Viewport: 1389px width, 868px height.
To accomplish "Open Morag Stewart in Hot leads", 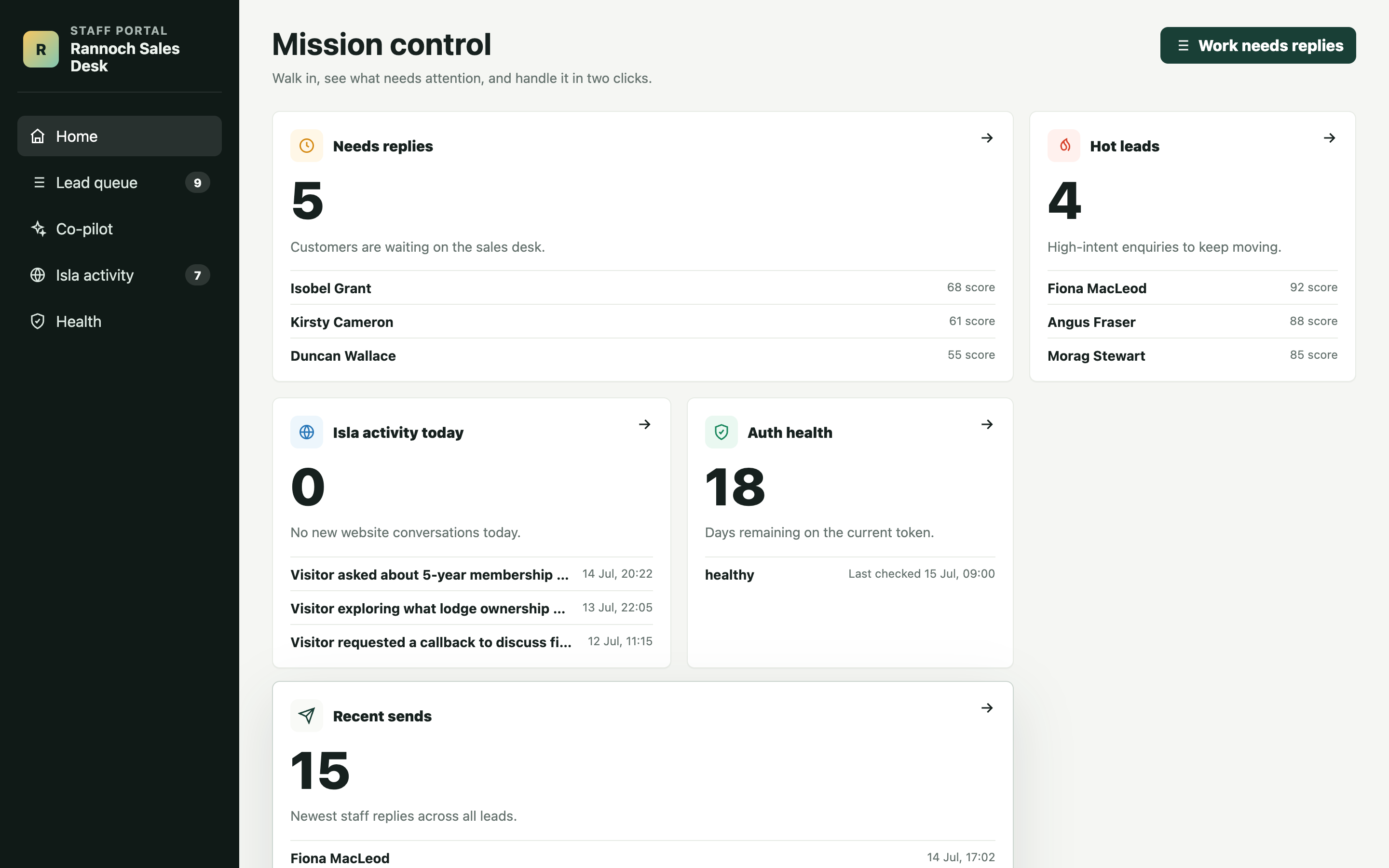I will tap(1192, 355).
